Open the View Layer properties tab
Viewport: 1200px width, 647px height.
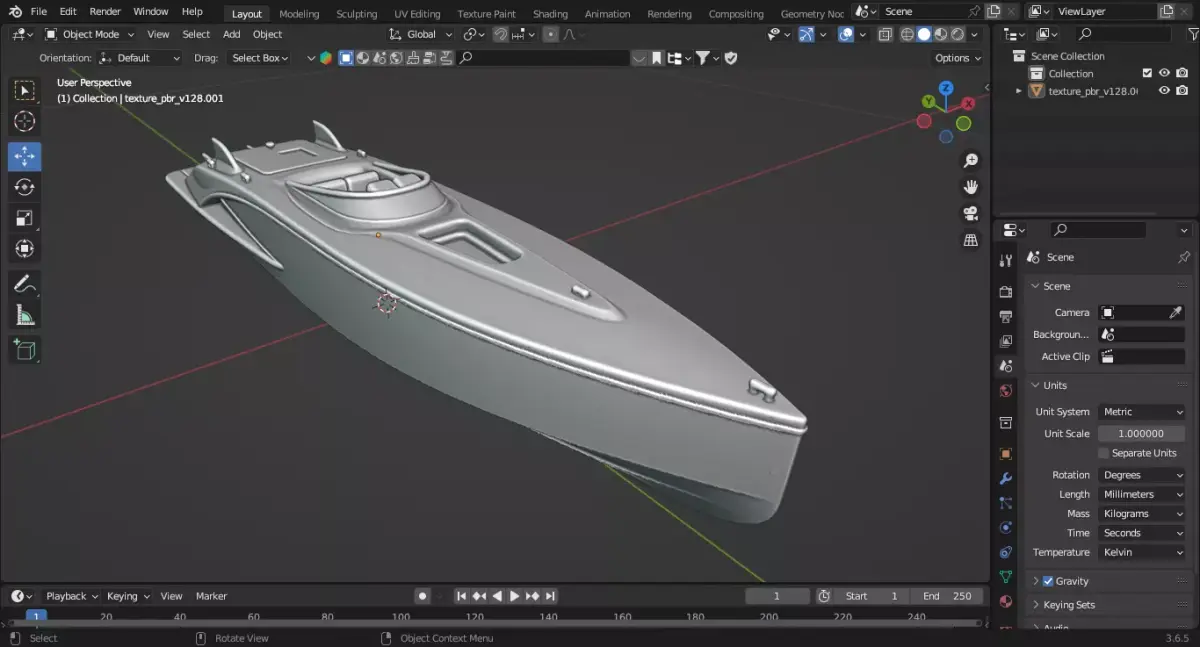[x=1006, y=341]
